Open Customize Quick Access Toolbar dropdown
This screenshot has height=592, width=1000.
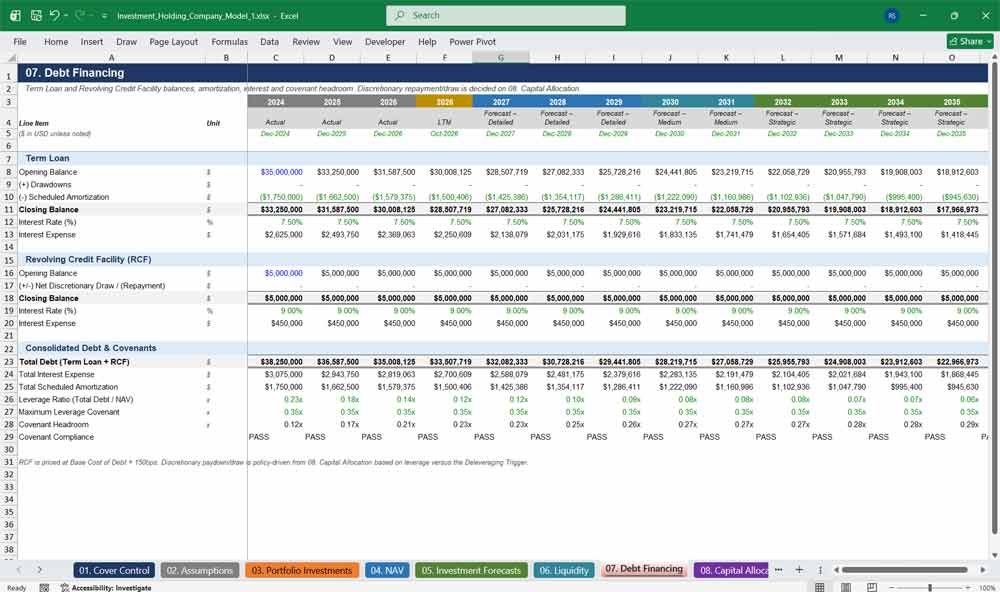(104, 16)
